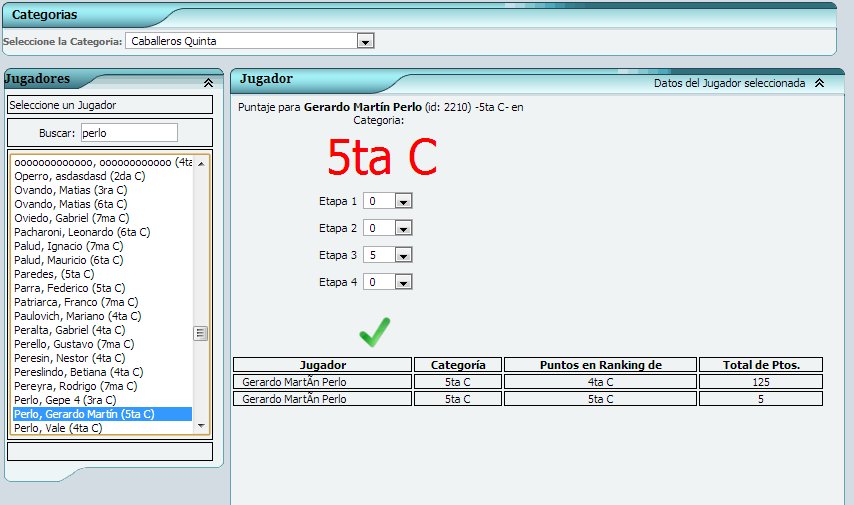Viewport: 854px width, 505px height.
Task: Click the Buscar search input field
Action: pos(128,132)
